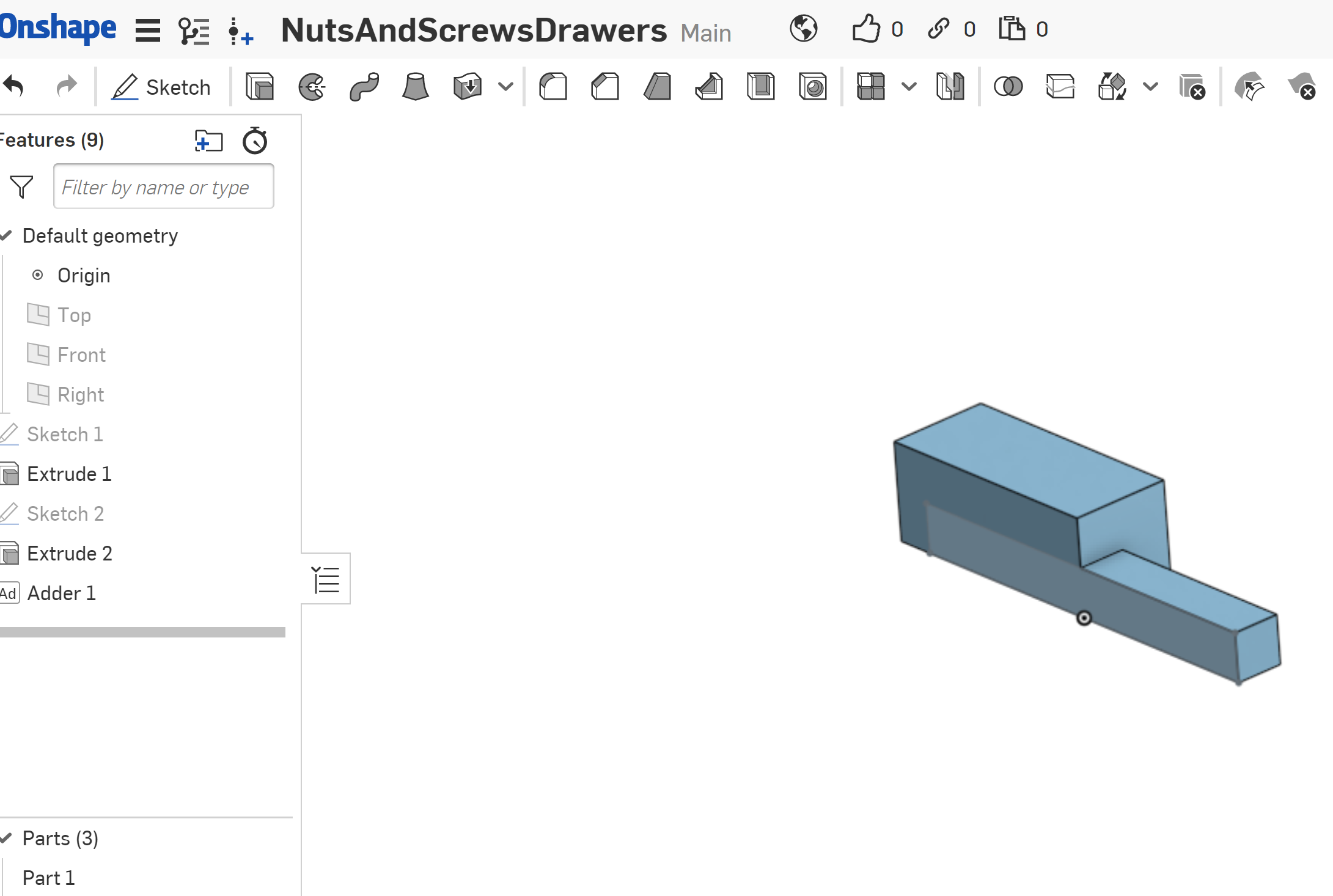The width and height of the screenshot is (1333, 896).
Task: Select the Right plane
Action: (x=81, y=395)
